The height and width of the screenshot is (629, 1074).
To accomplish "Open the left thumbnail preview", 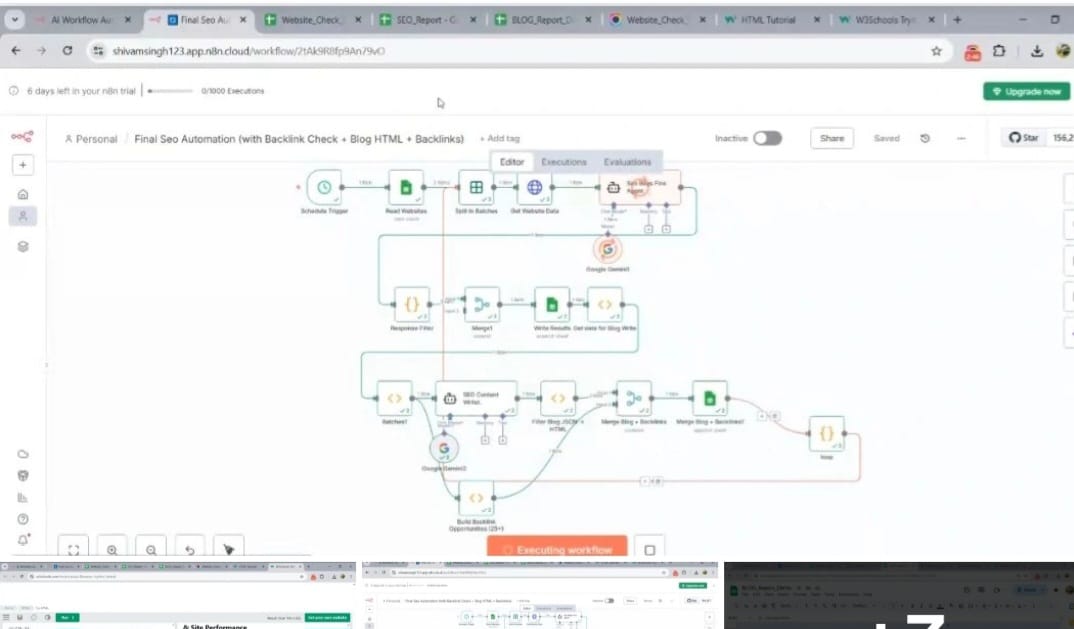I will point(178,595).
